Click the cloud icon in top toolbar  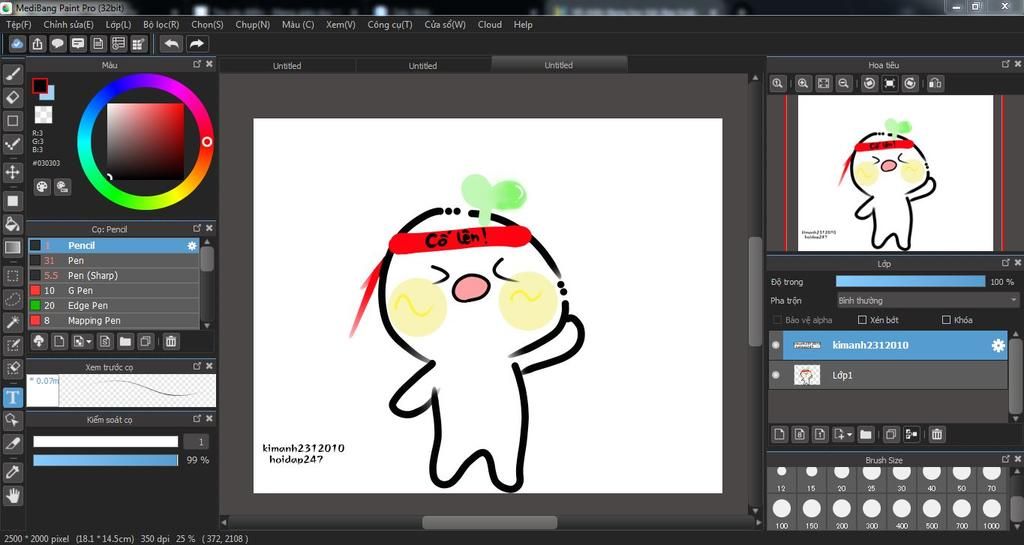pos(17,44)
